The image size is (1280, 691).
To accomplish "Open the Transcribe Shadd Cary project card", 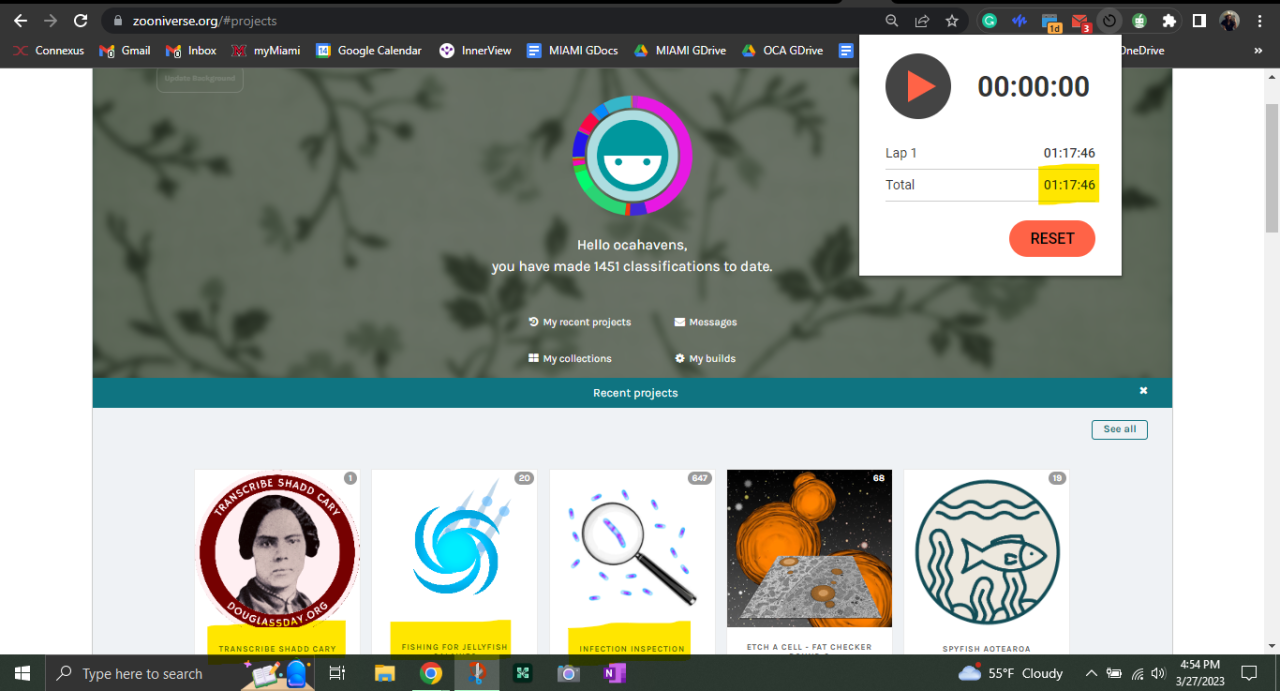I will pos(277,562).
